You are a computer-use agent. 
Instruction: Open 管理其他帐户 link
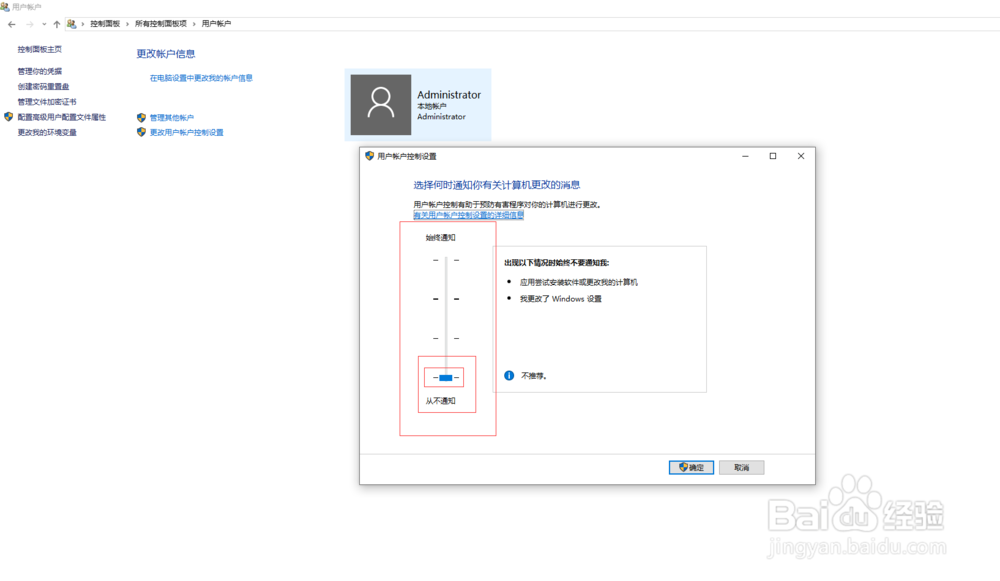(172, 118)
